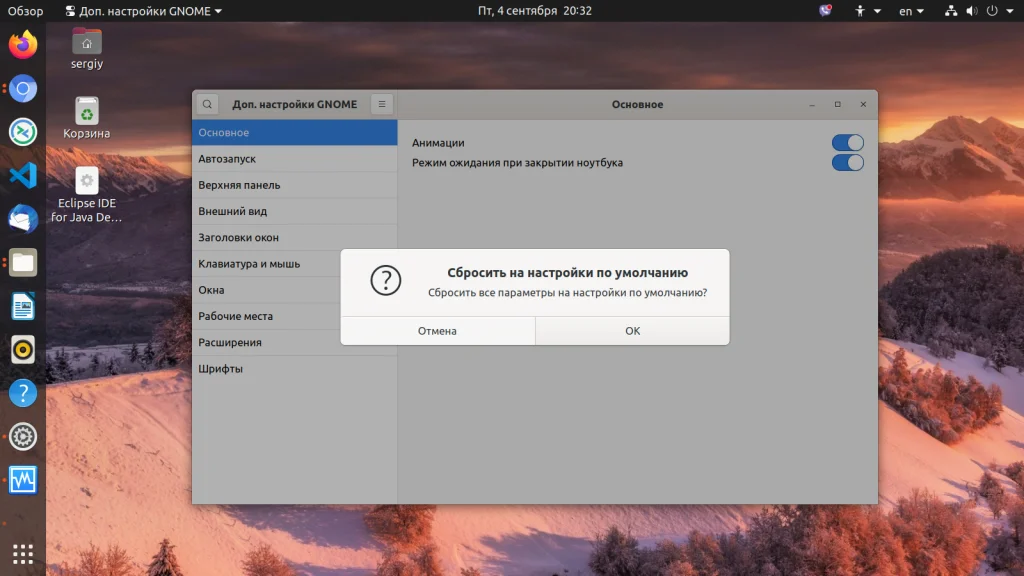
Task: Toggle suspend when laptop lid closed switch
Action: (x=848, y=163)
